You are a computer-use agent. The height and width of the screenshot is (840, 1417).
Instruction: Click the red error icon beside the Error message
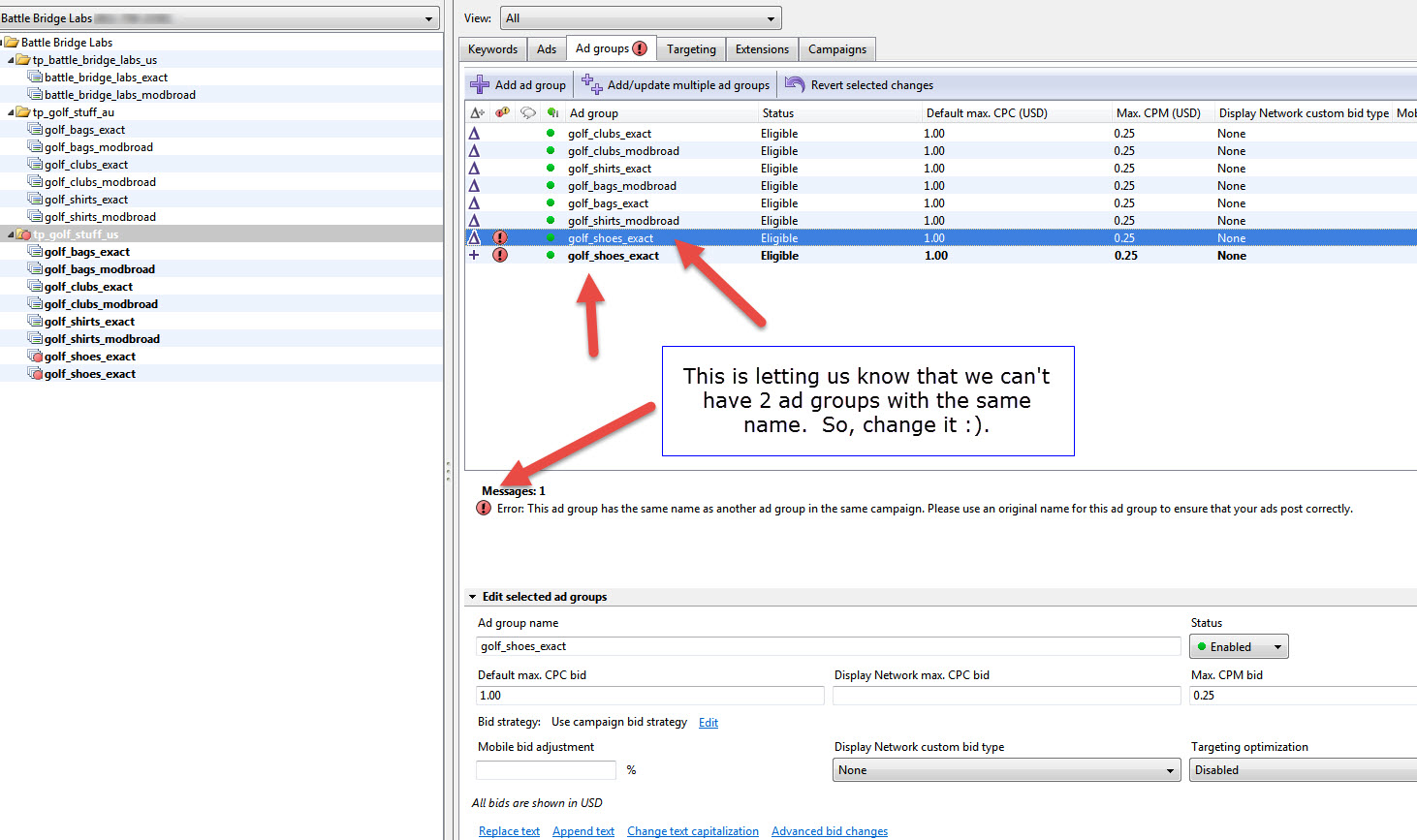pos(484,509)
